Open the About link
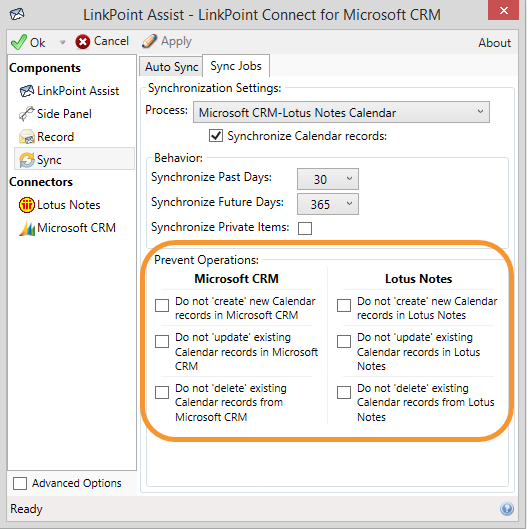This screenshot has height=529, width=528. click(494, 43)
